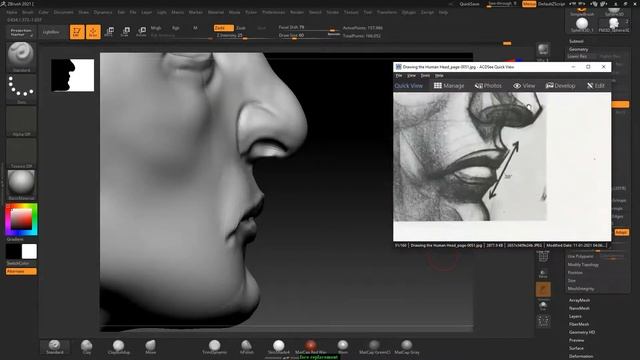Expand the Subtool palette section
Viewport: 640px width, 360px height.
coord(576,41)
